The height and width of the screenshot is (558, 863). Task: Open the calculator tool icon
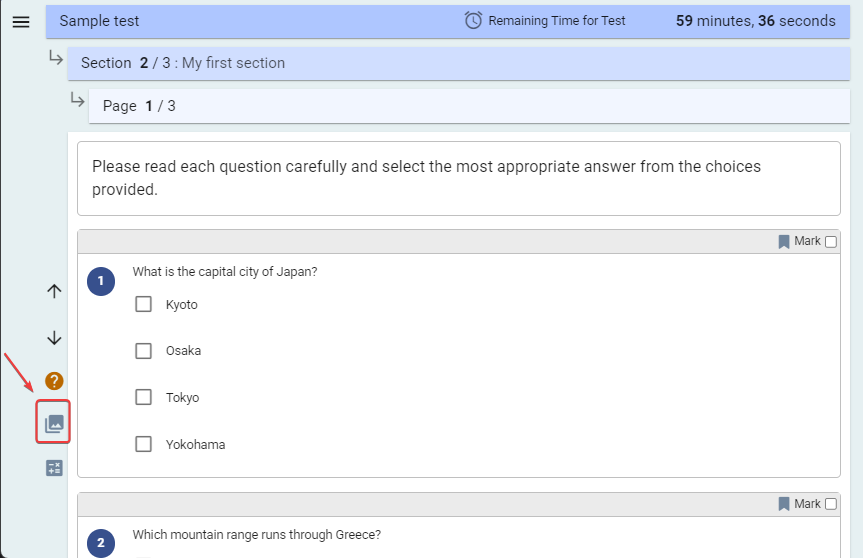coord(54,468)
